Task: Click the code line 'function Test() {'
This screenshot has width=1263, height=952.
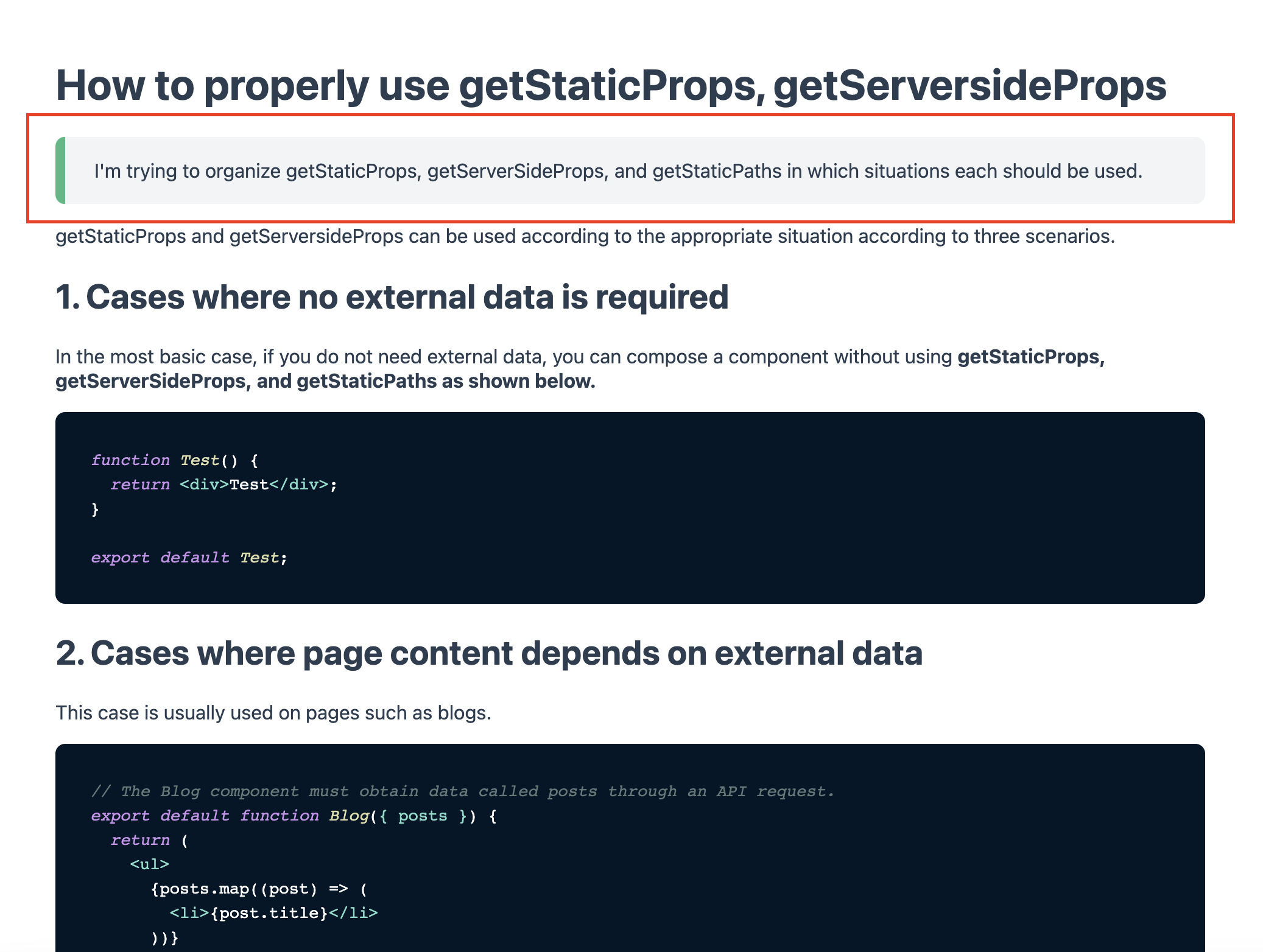Action: (175, 460)
